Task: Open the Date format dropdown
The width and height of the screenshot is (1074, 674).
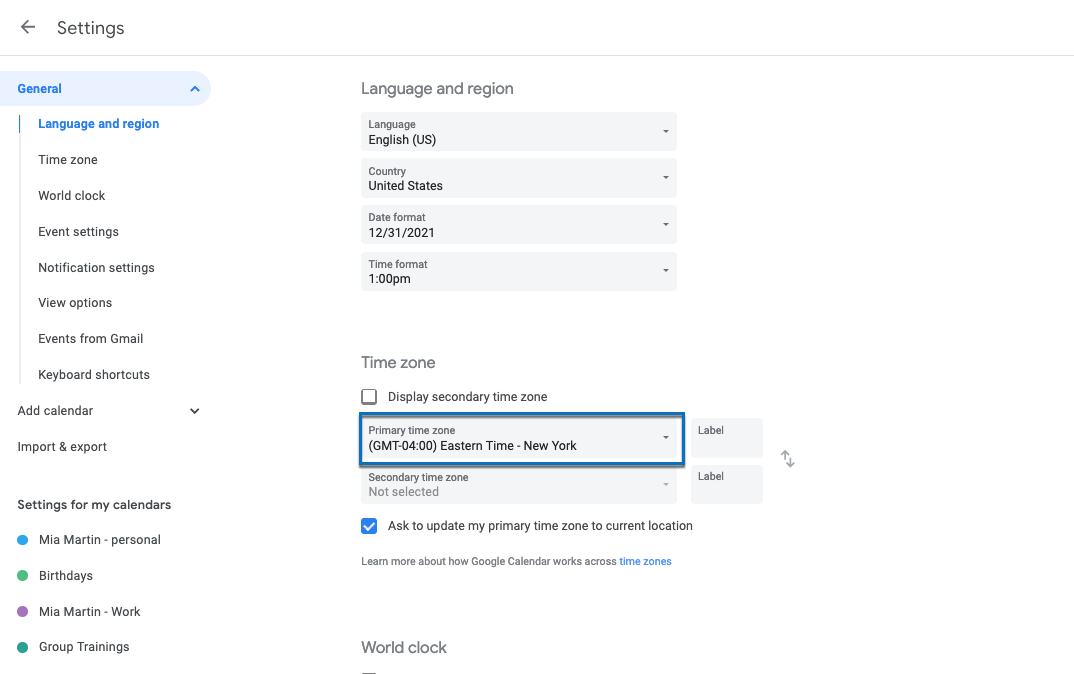Action: point(518,225)
